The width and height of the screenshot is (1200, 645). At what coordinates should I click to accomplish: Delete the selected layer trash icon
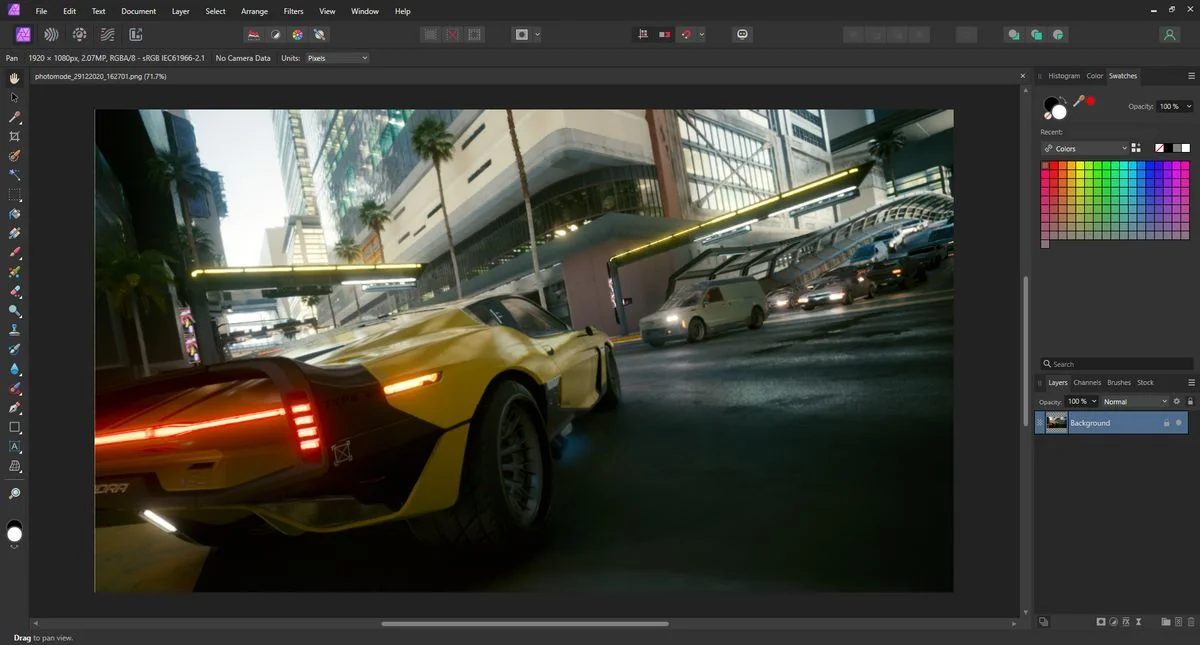(1190, 622)
